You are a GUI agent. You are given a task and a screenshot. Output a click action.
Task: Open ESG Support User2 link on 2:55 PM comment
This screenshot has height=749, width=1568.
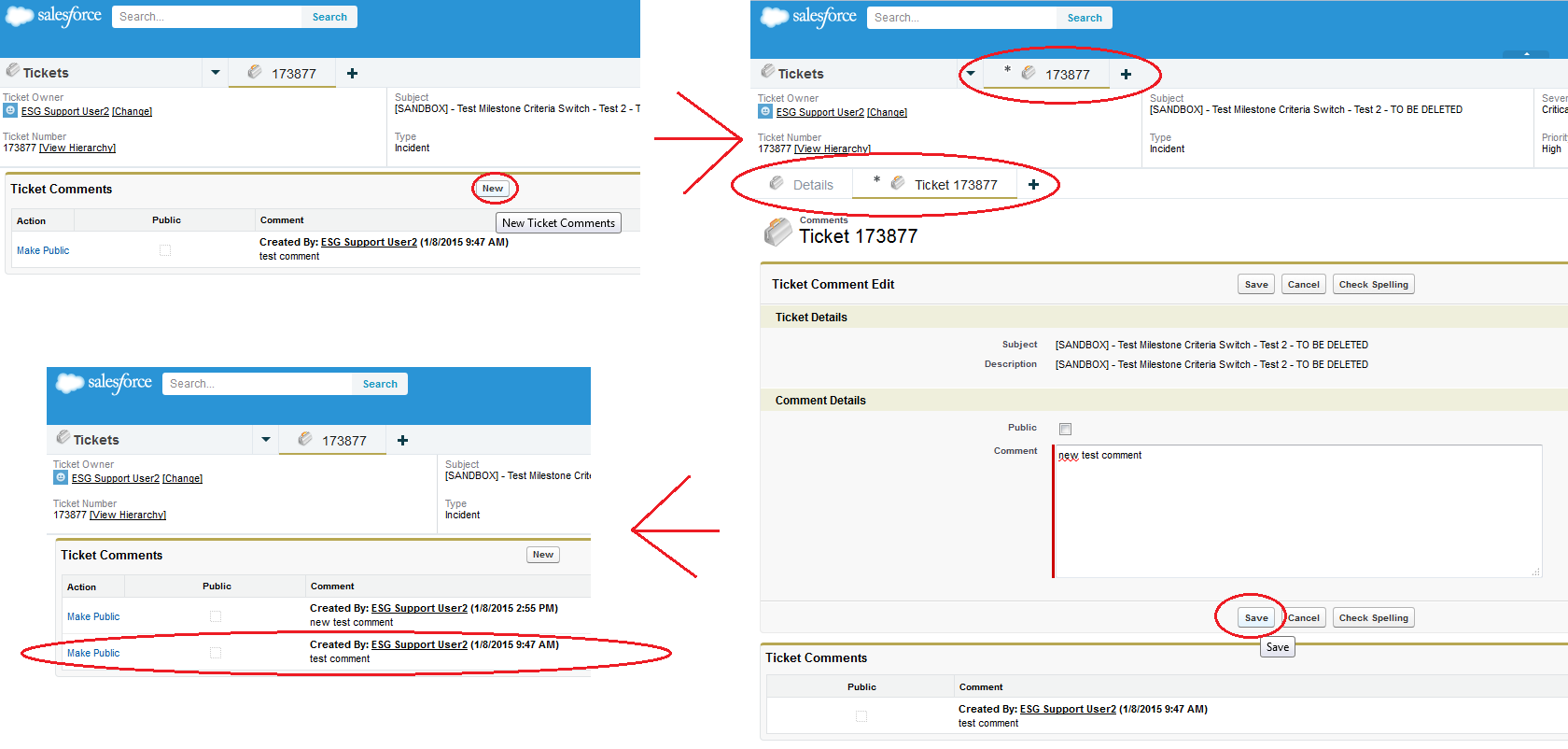419,608
